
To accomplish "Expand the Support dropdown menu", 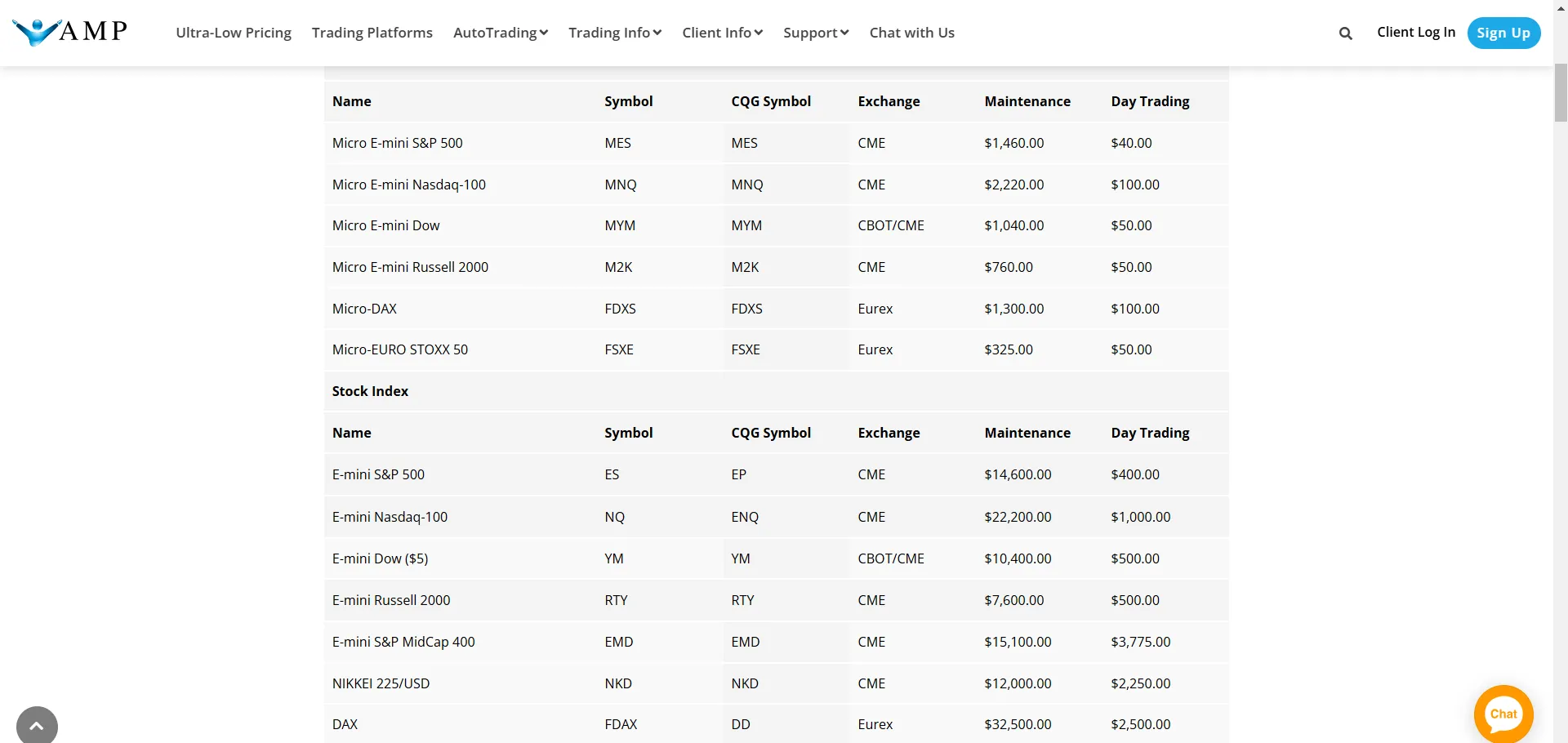I will tap(816, 33).
